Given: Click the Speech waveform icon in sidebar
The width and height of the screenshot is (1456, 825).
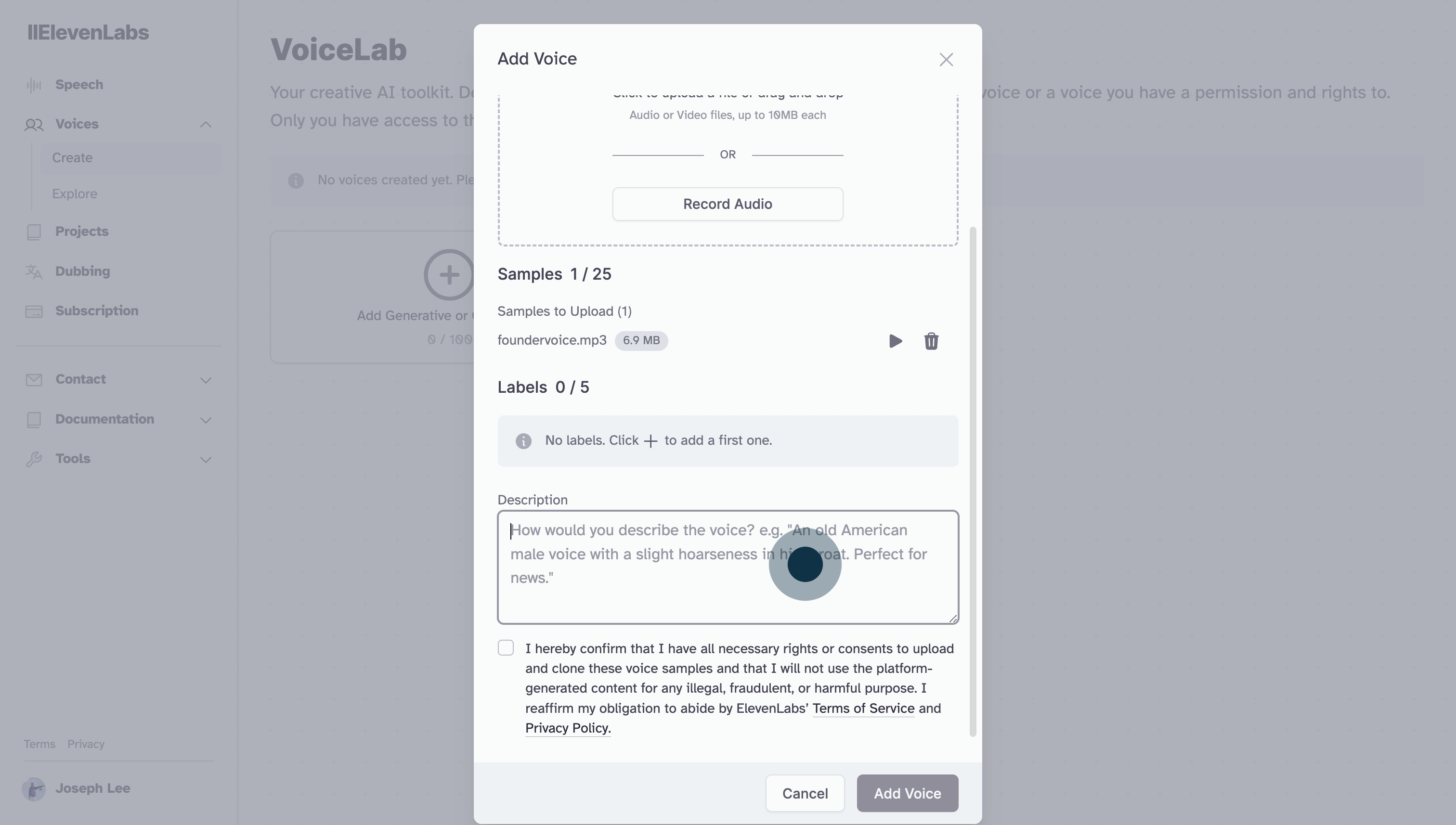Looking at the screenshot, I should (34, 85).
